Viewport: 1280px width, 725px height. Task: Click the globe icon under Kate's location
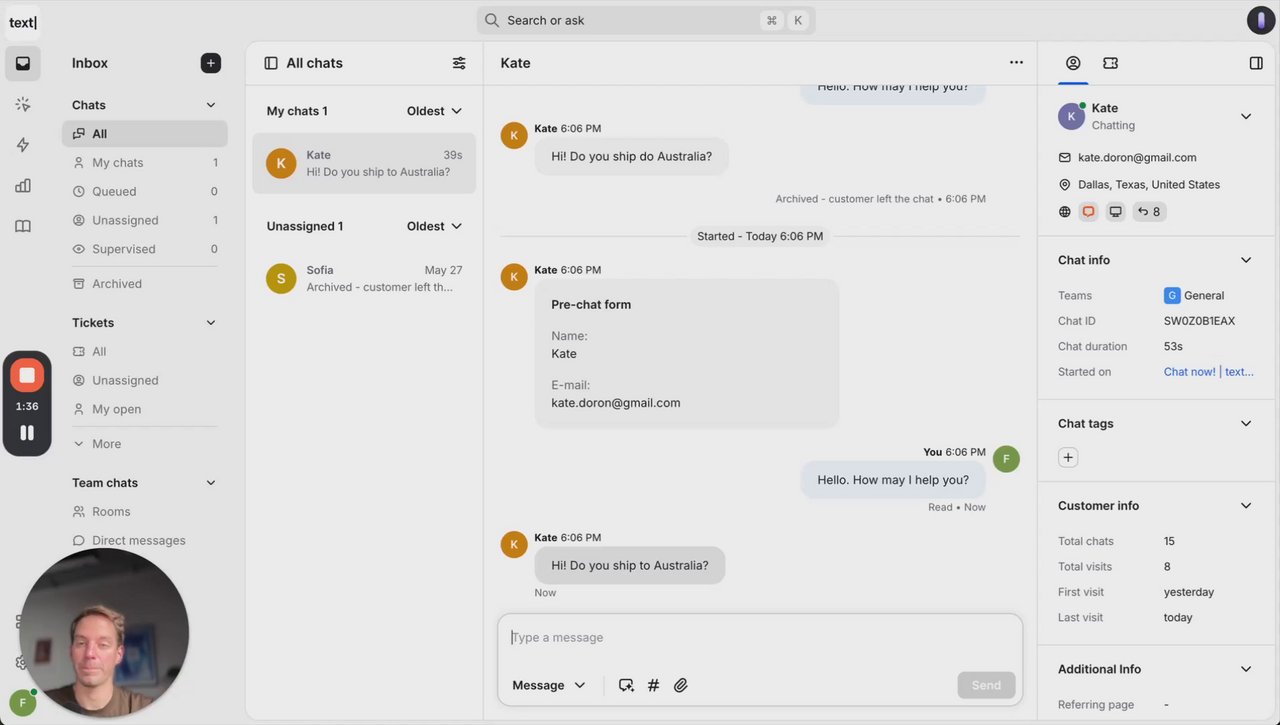(1064, 212)
